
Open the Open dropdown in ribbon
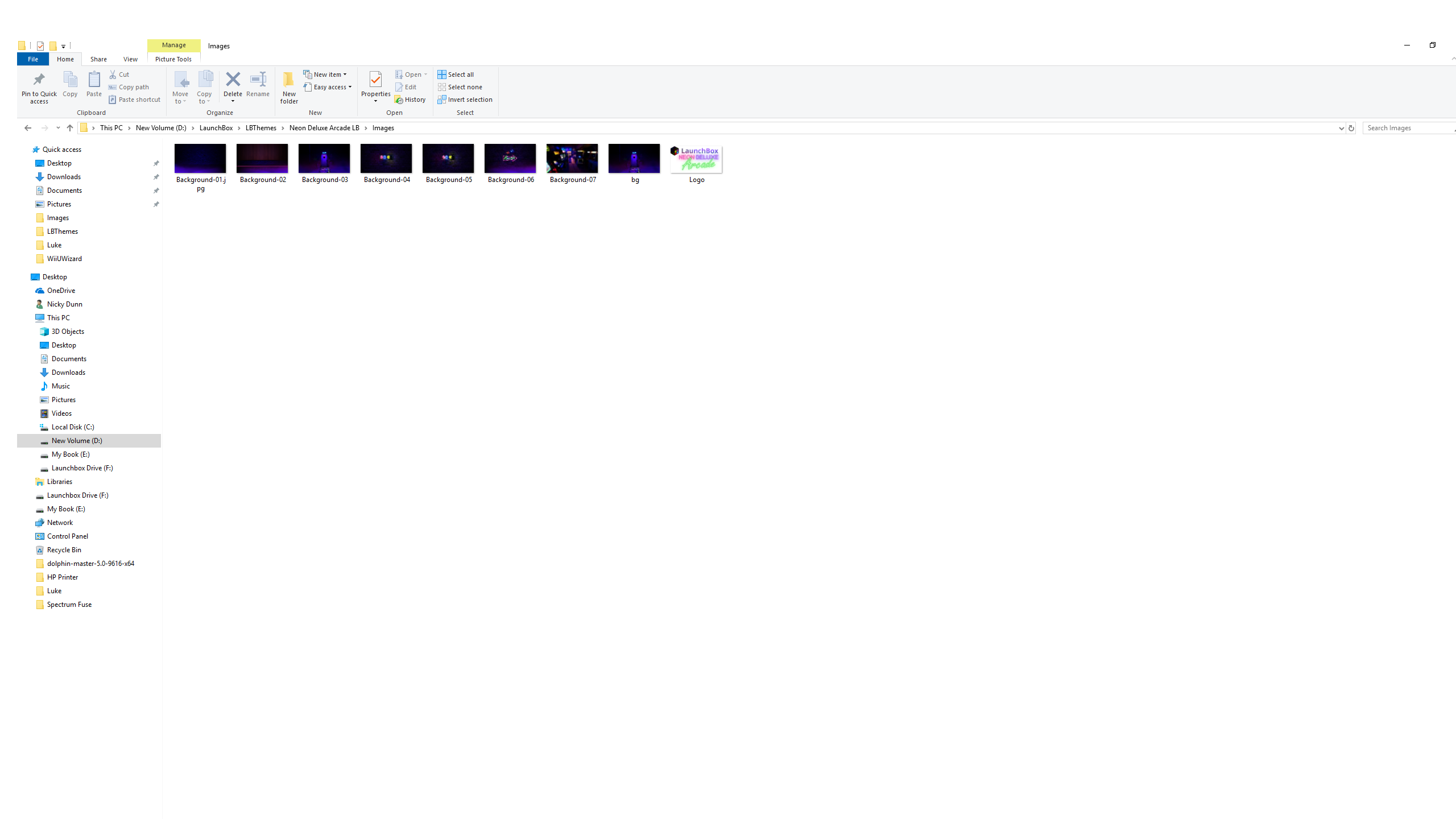tap(411, 75)
